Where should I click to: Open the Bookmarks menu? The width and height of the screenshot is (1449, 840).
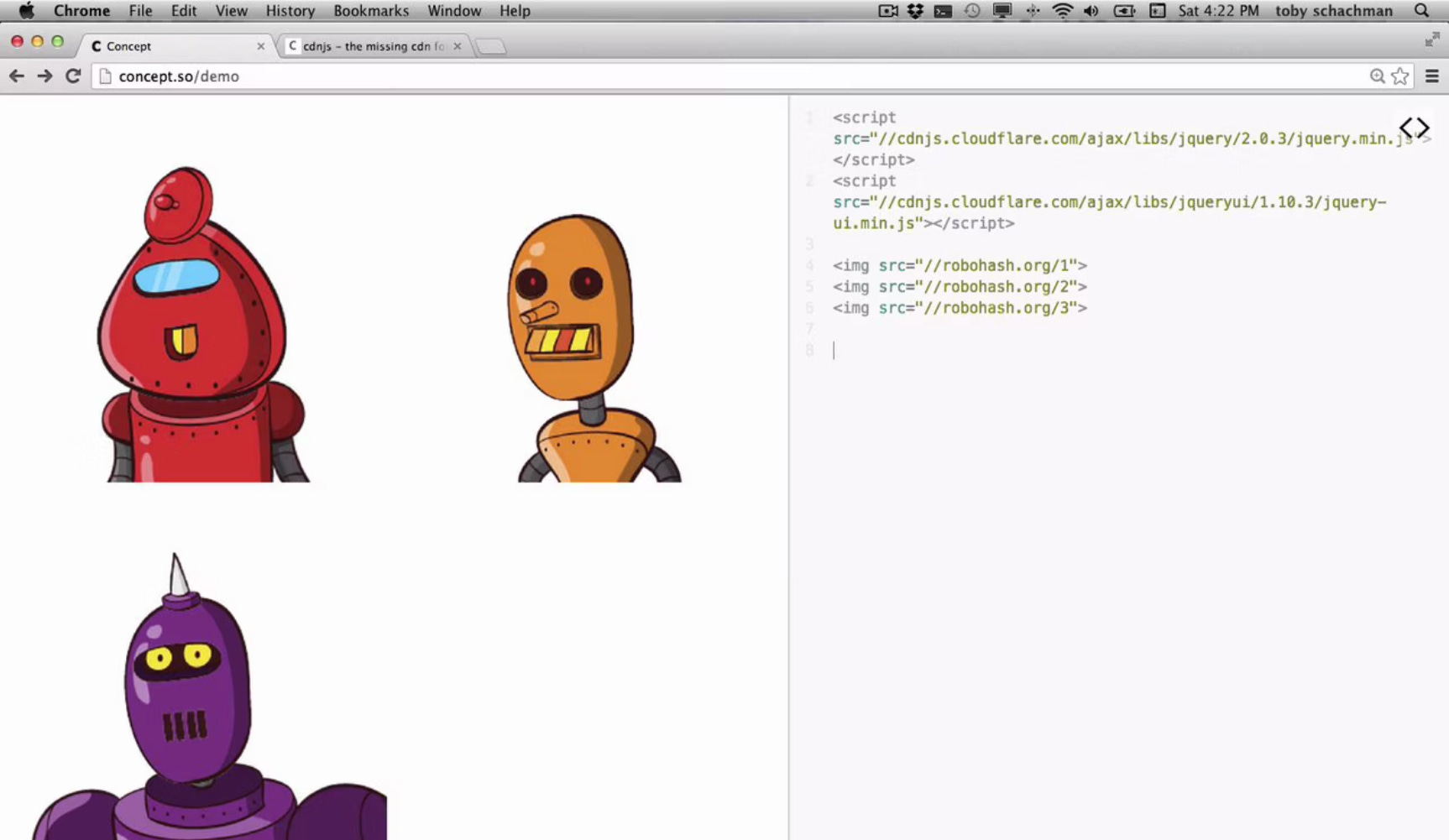(371, 11)
